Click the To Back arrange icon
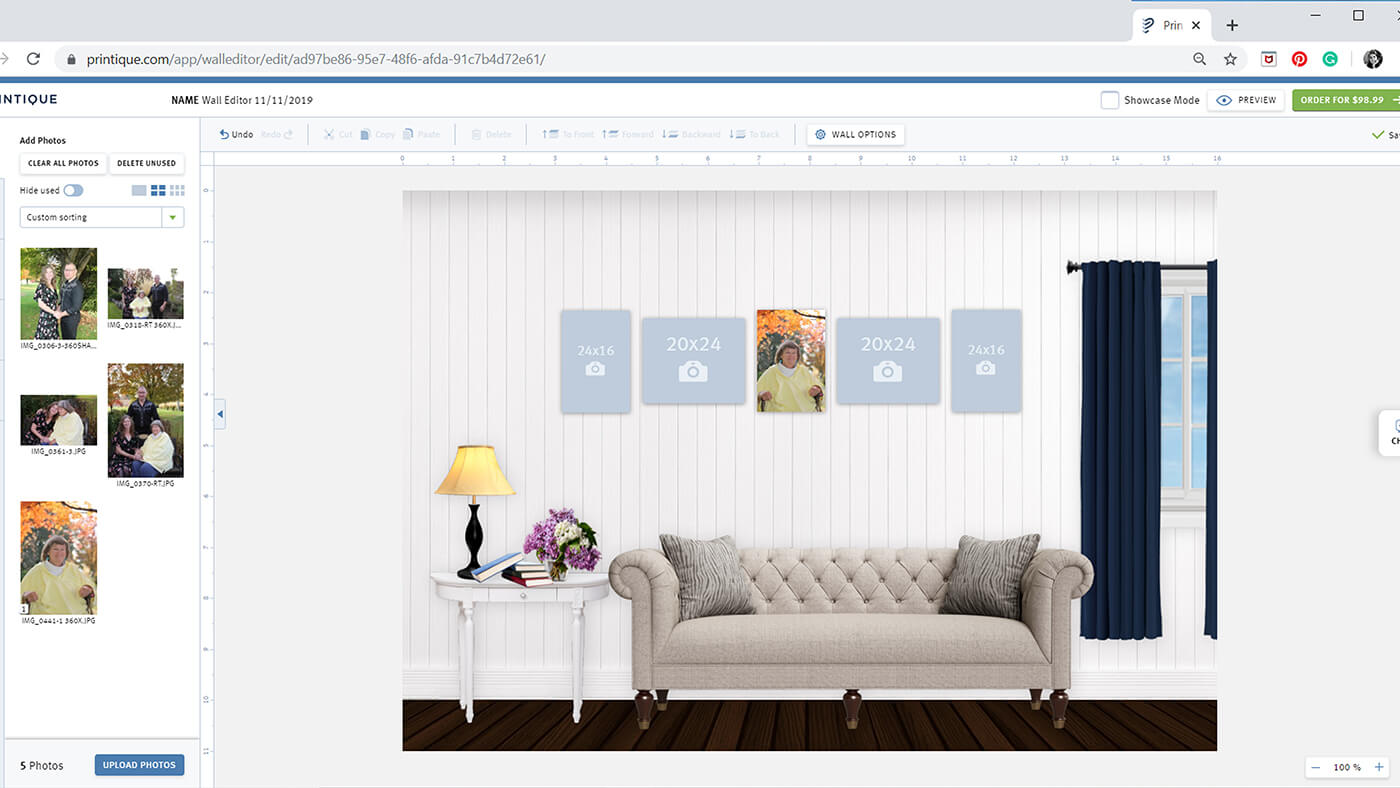Image resolution: width=1400 pixels, height=788 pixels. (x=737, y=134)
